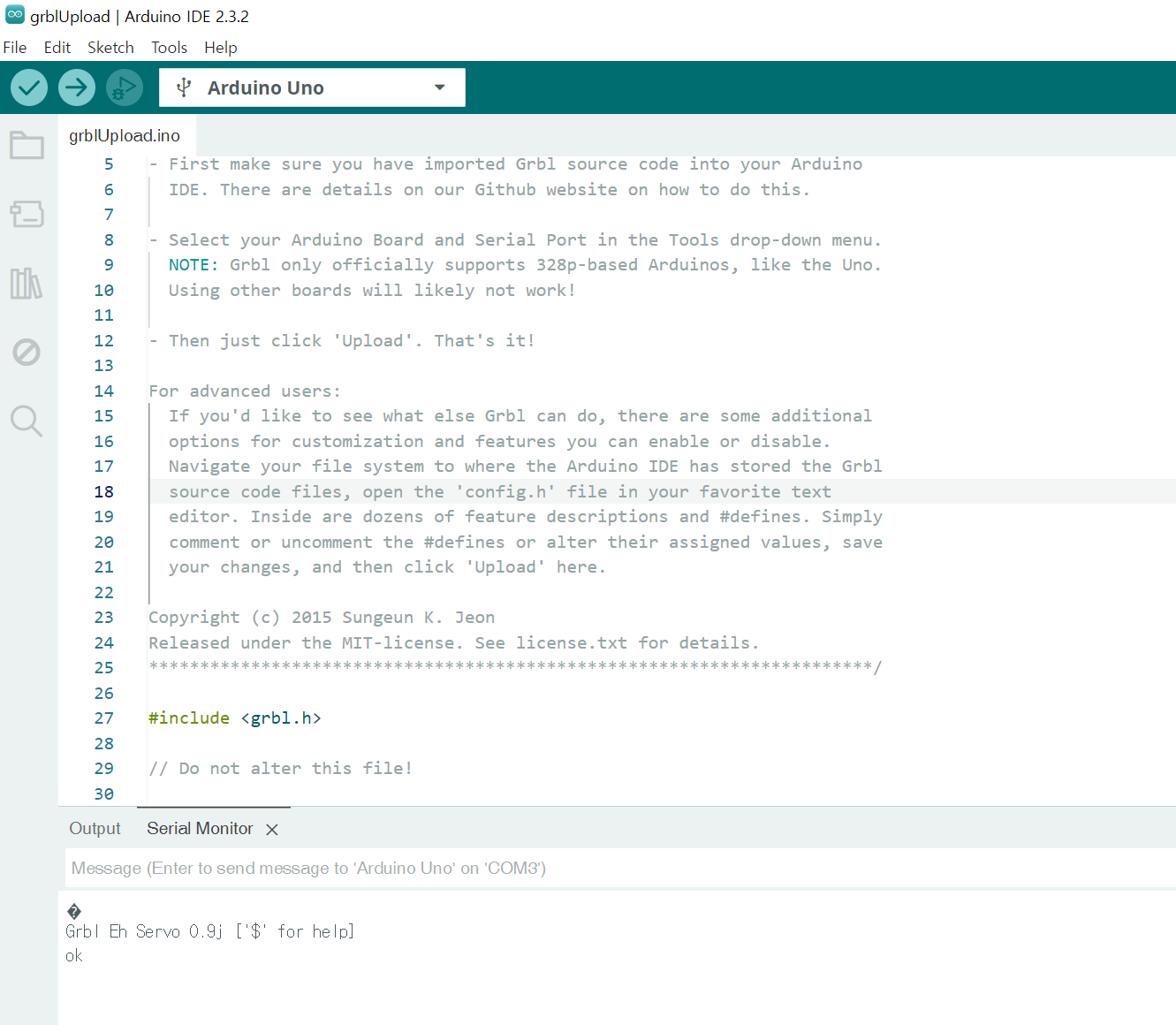Open the Sketch menu

pos(110,48)
